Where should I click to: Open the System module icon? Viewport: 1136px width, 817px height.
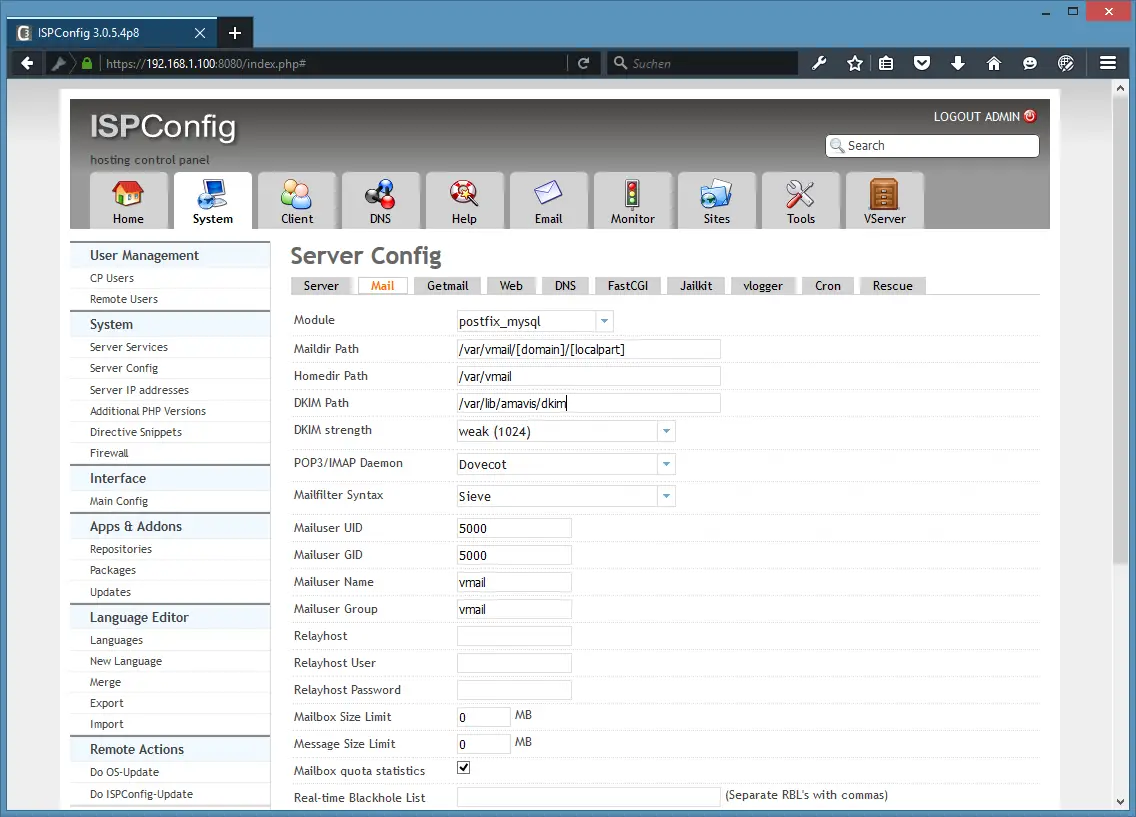pos(212,201)
